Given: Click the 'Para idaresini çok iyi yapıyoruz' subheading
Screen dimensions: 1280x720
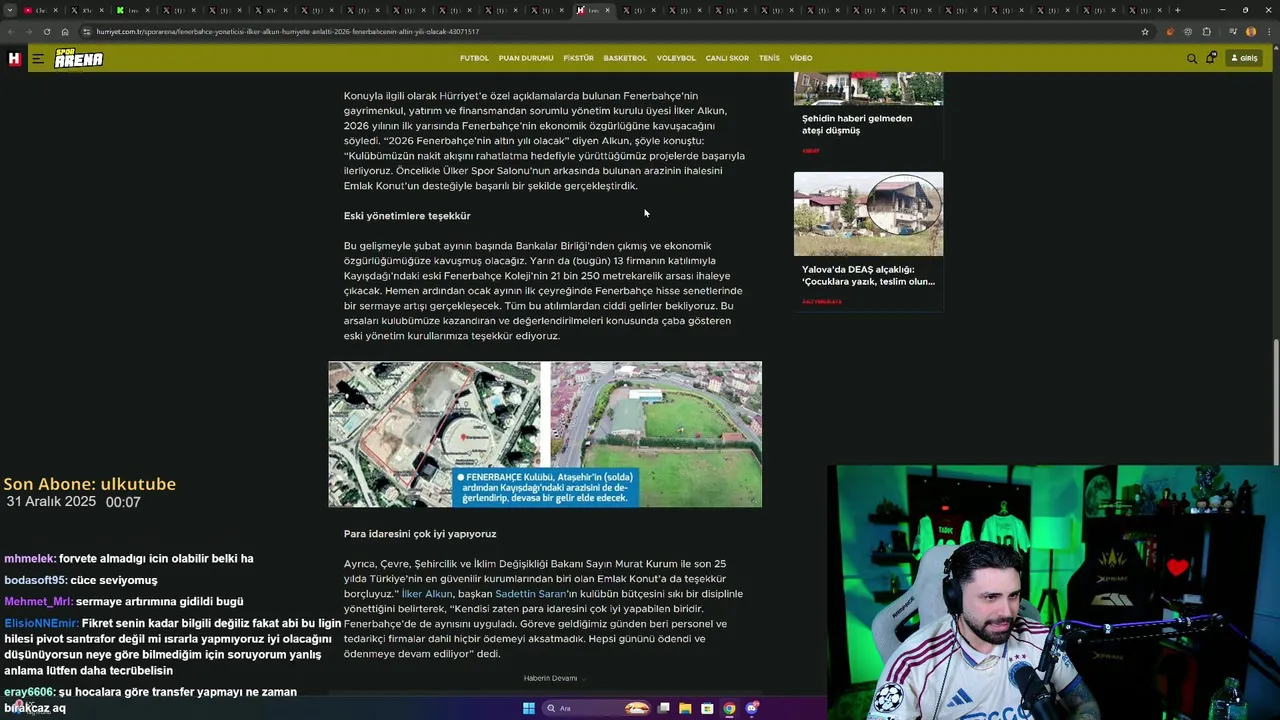Looking at the screenshot, I should pyautogui.click(x=420, y=534).
